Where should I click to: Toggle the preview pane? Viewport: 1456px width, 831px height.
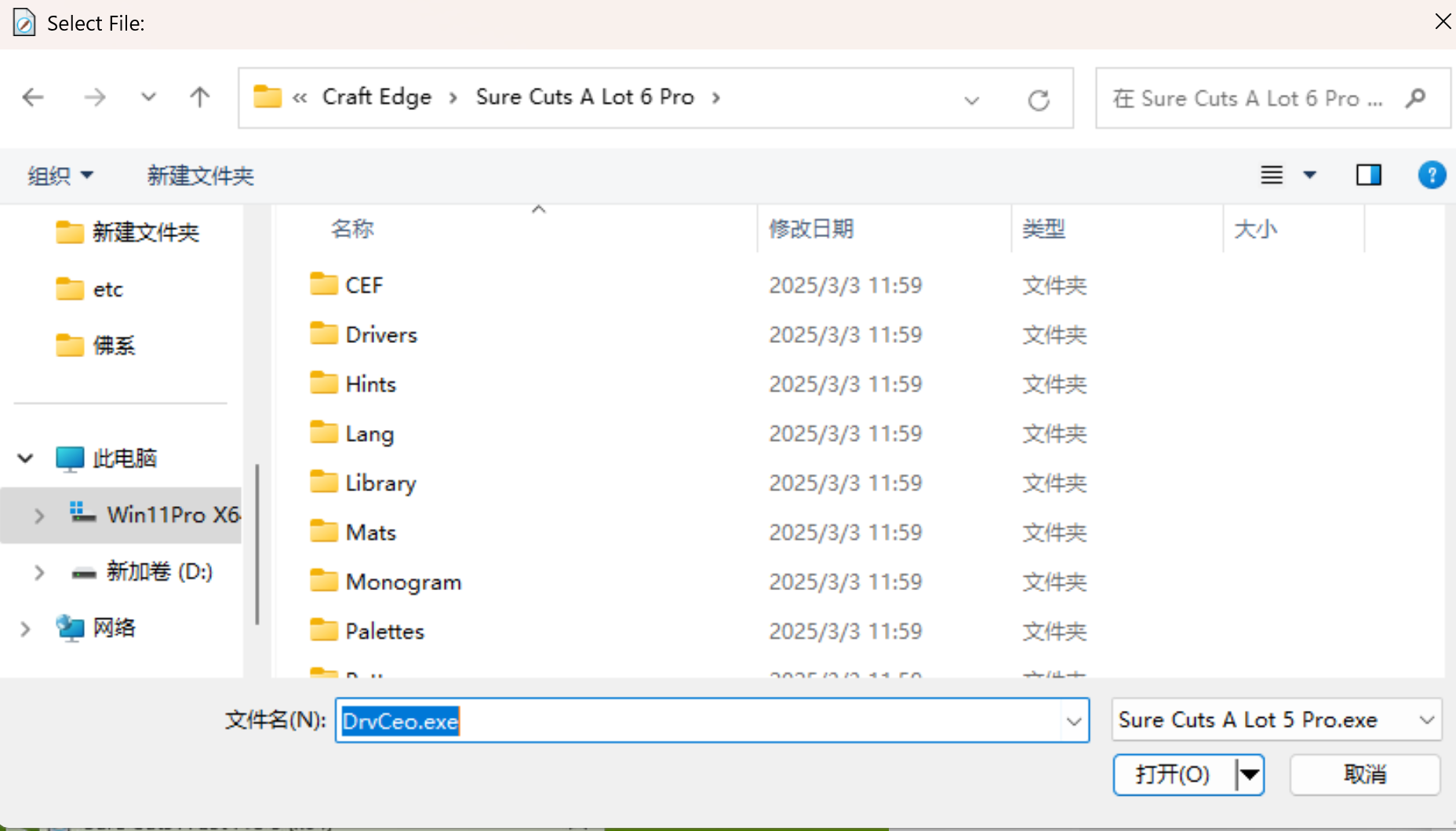[x=1368, y=175]
